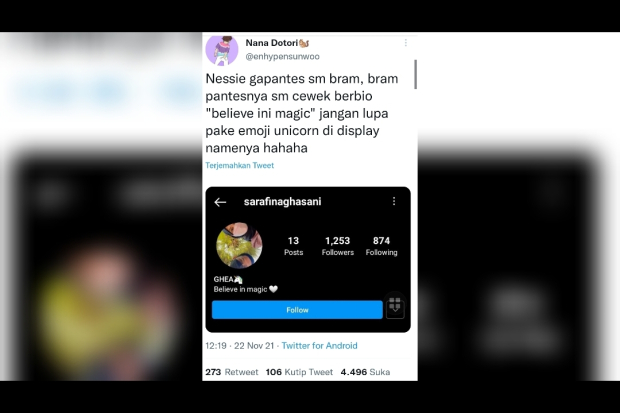Open the 874 Following list
Viewport: 620px width, 413px height.
pos(382,246)
